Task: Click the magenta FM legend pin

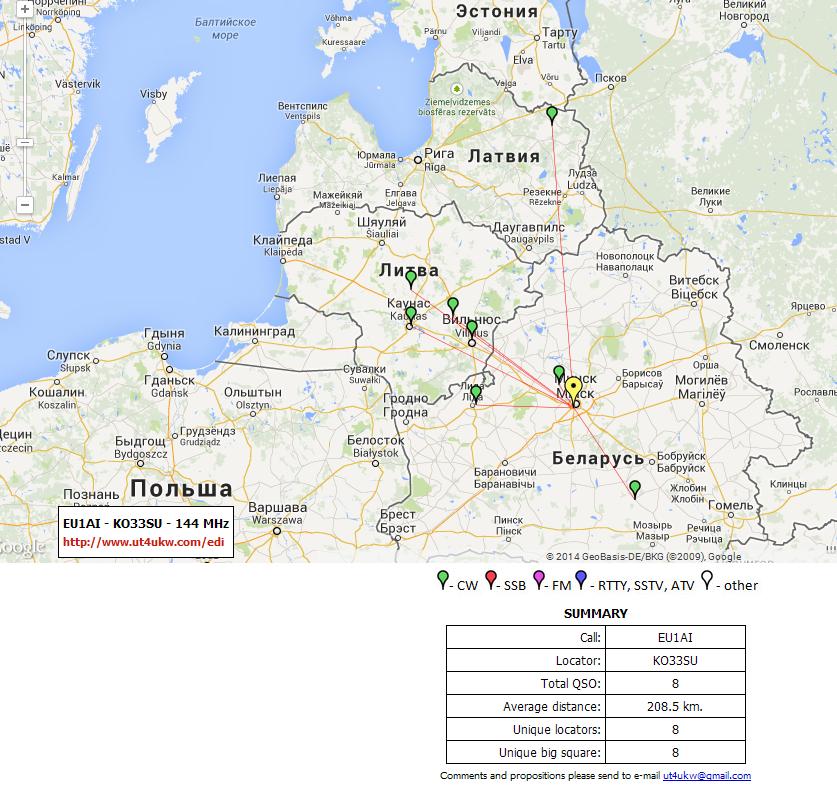Action: (540, 579)
